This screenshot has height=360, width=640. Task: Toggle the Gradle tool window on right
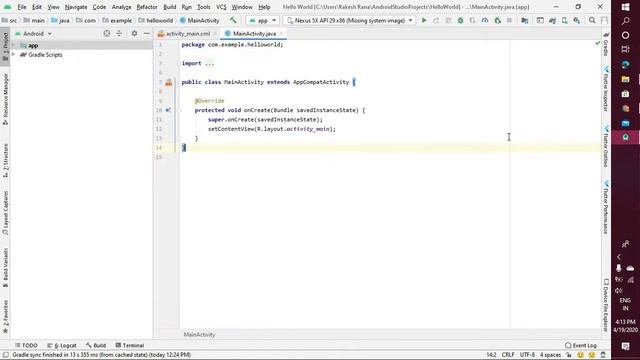606,45
